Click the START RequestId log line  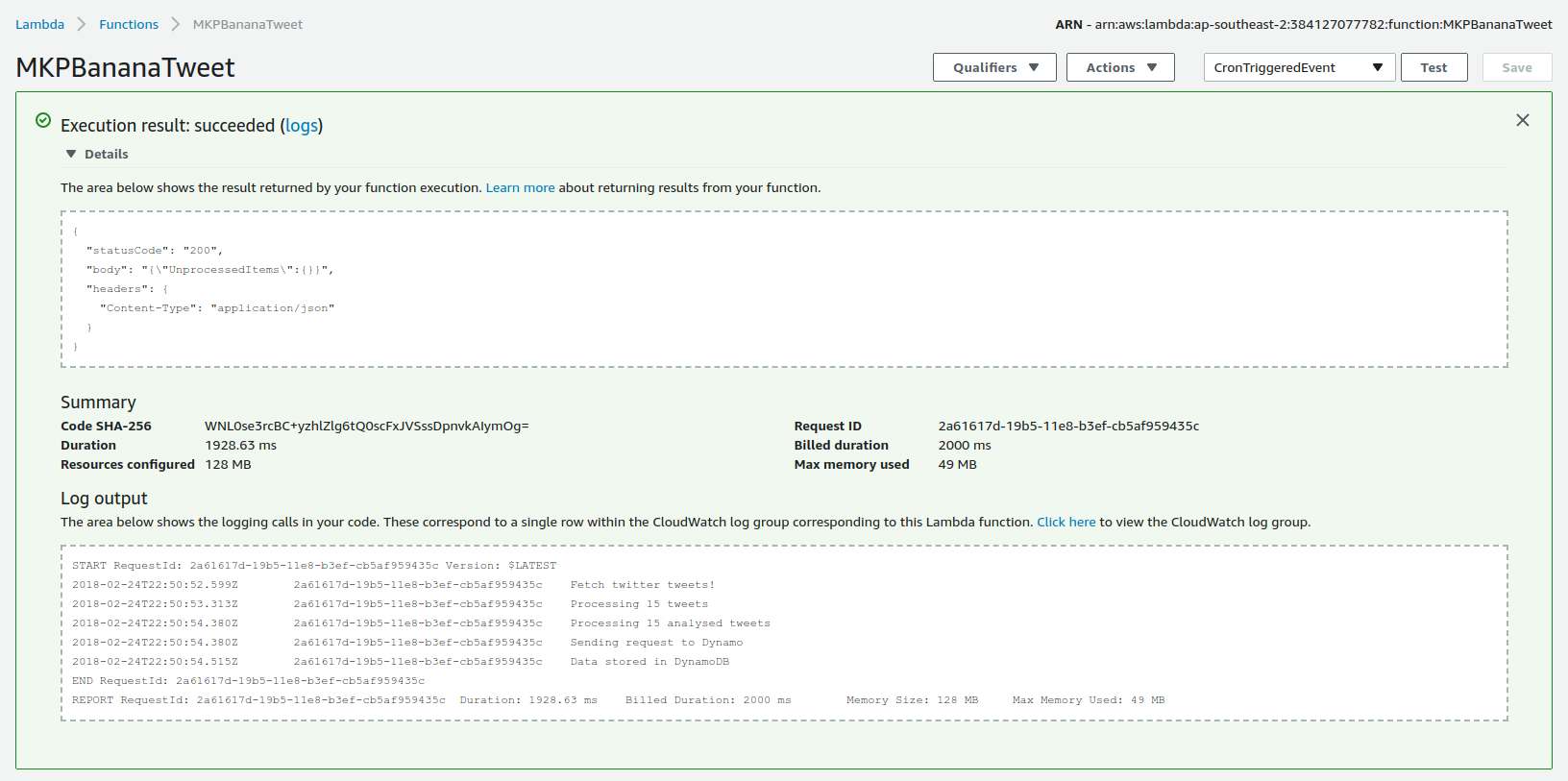point(314,566)
